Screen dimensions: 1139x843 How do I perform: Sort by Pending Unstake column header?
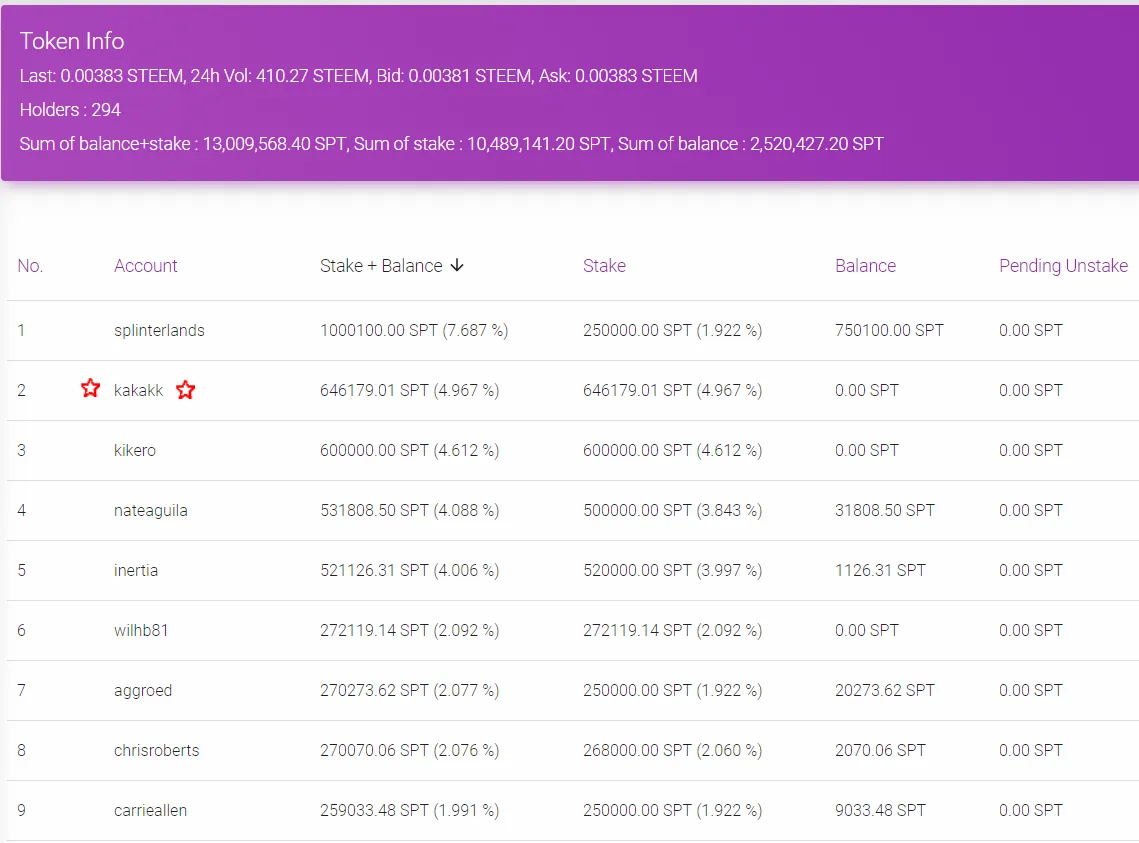(1063, 266)
